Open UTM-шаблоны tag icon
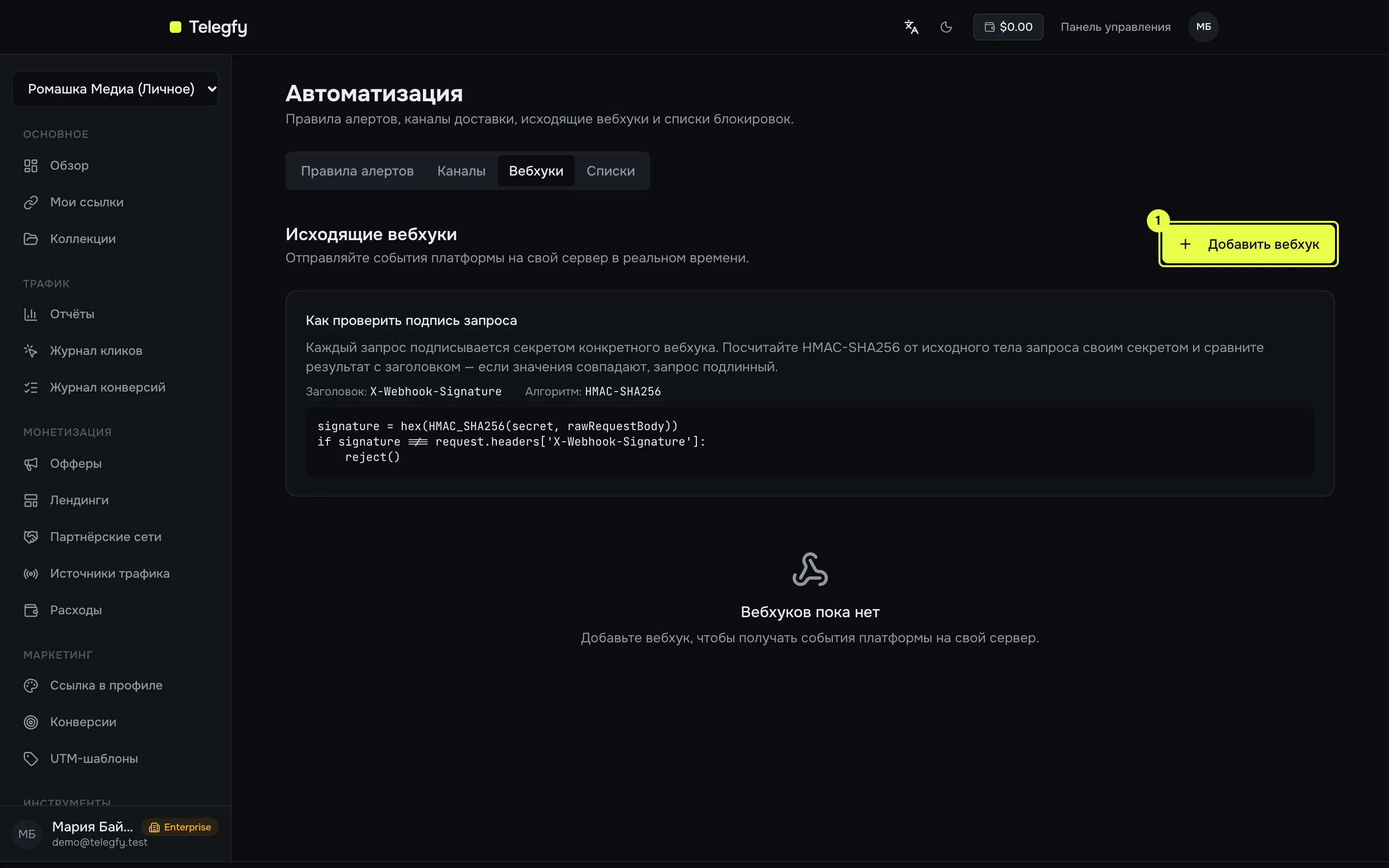The height and width of the screenshot is (868, 1389). (x=31, y=759)
